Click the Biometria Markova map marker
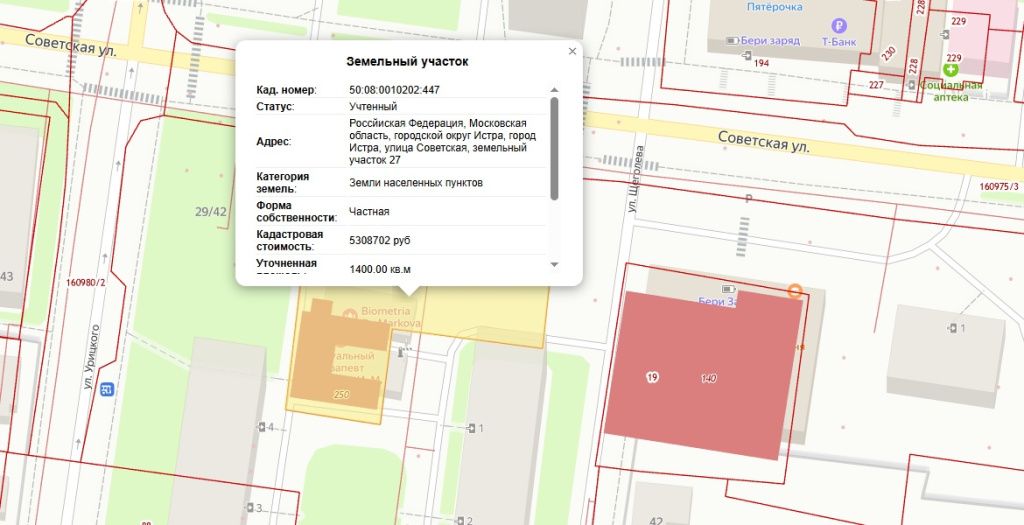Viewport: 1024px width, 525px height. click(350, 313)
